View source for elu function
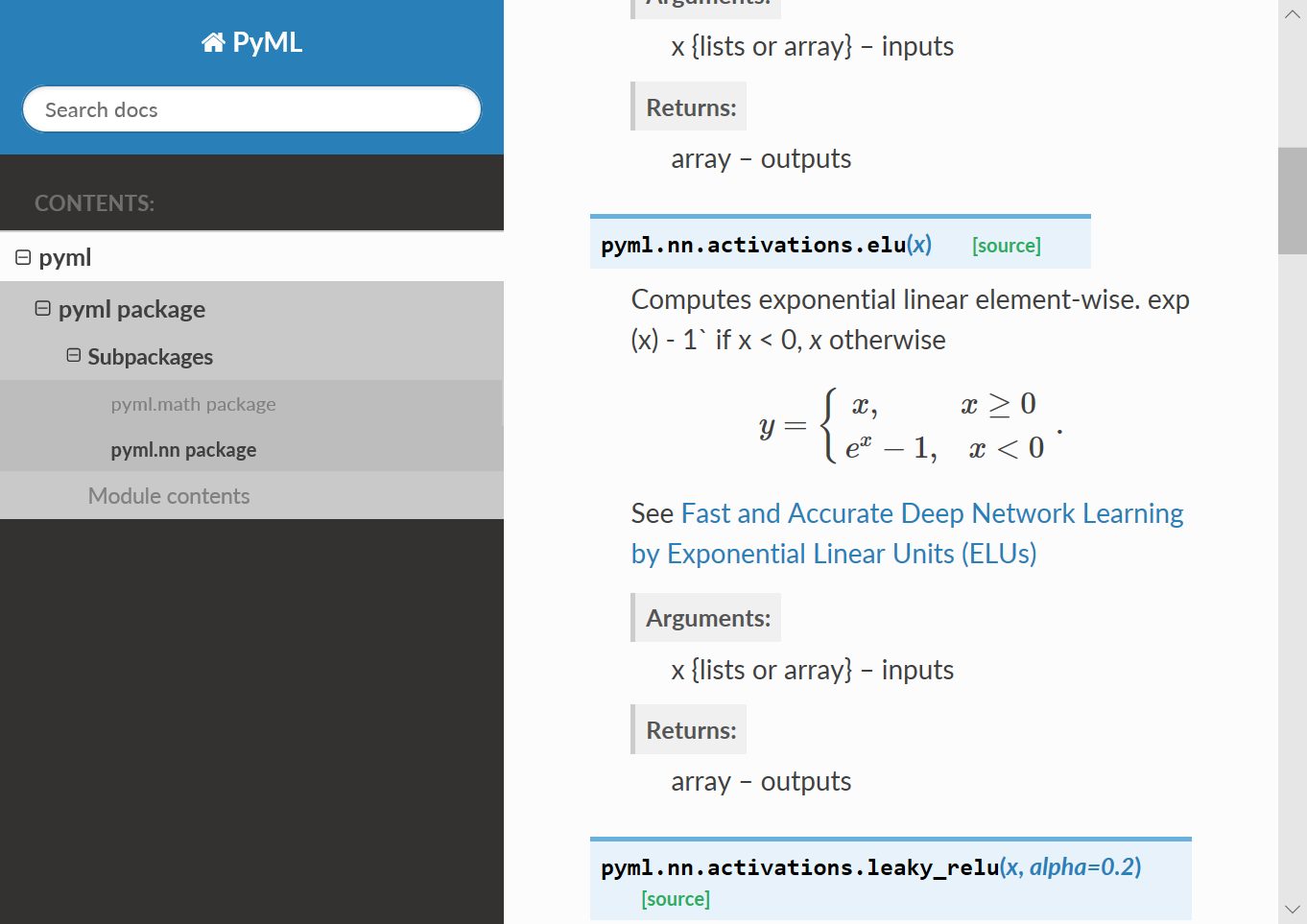Screen dimensions: 1307x924 [1006, 246]
